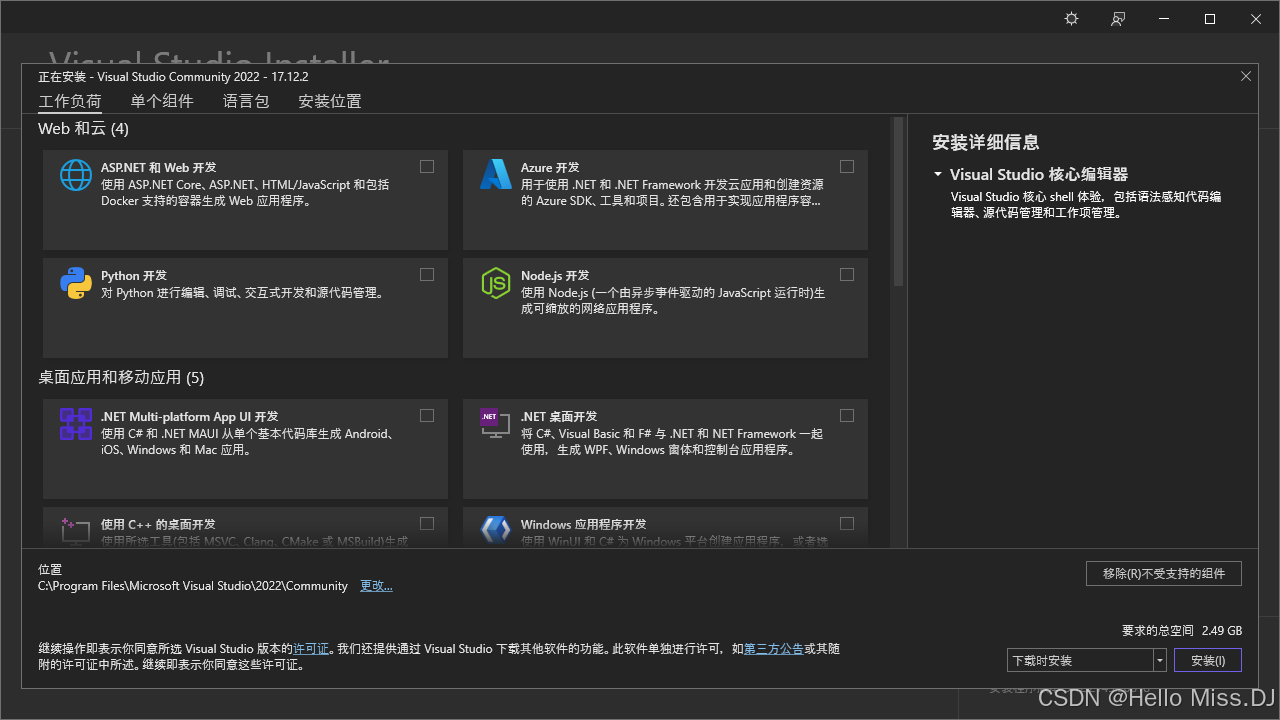Close the Visual Studio Community install dialog
This screenshot has height=720, width=1280.
[1246, 76]
